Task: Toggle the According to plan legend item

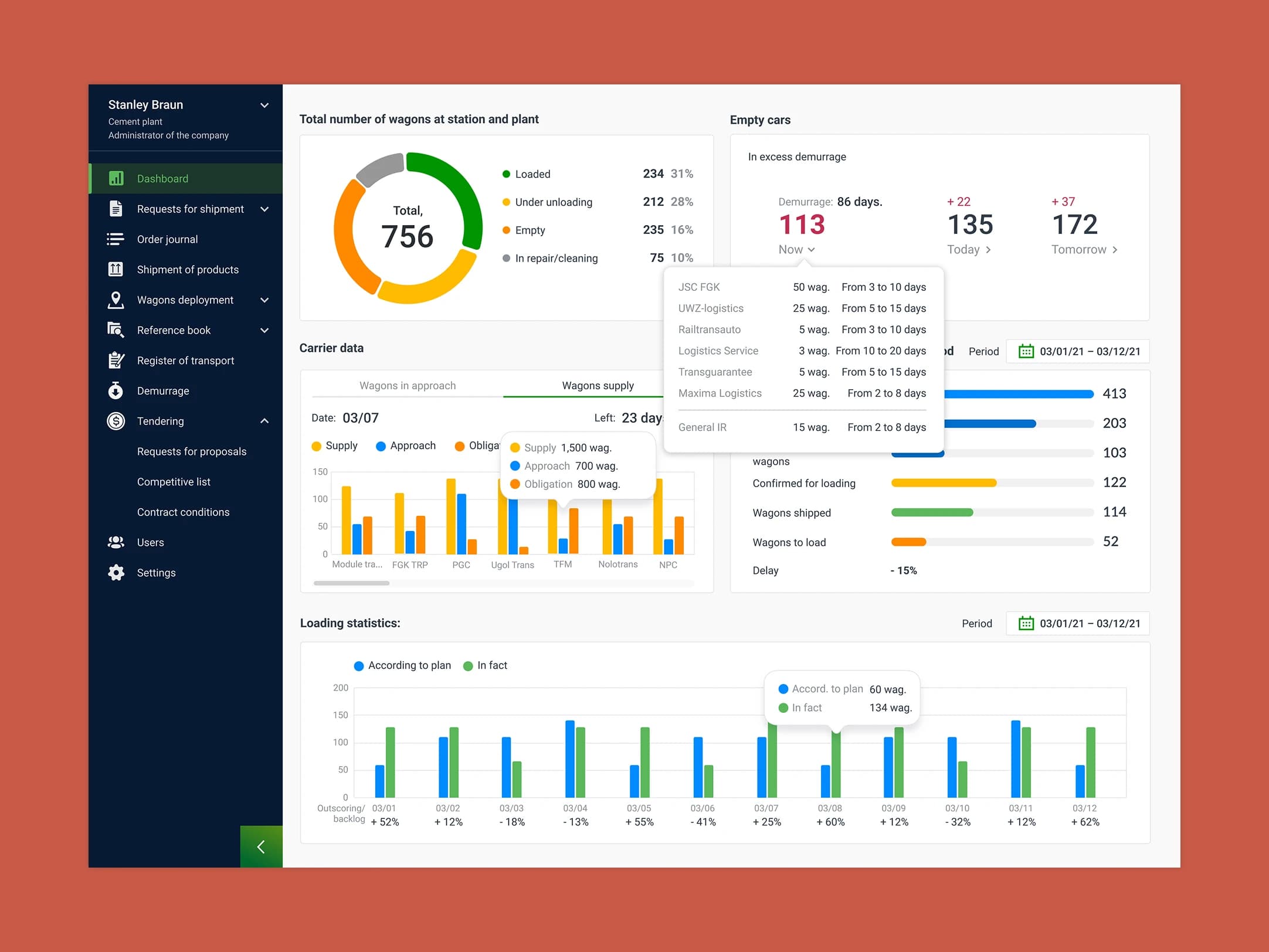Action: coord(402,665)
